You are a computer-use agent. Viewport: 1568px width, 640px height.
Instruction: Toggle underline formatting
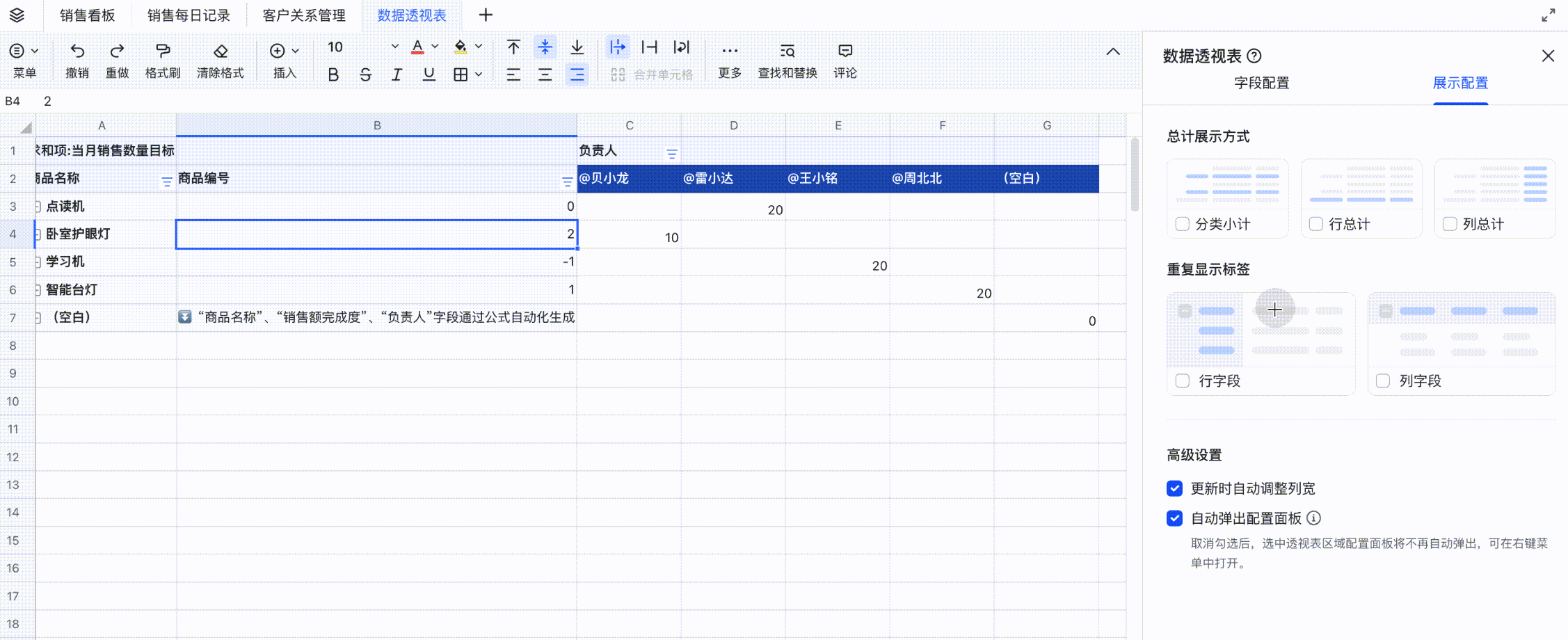429,74
